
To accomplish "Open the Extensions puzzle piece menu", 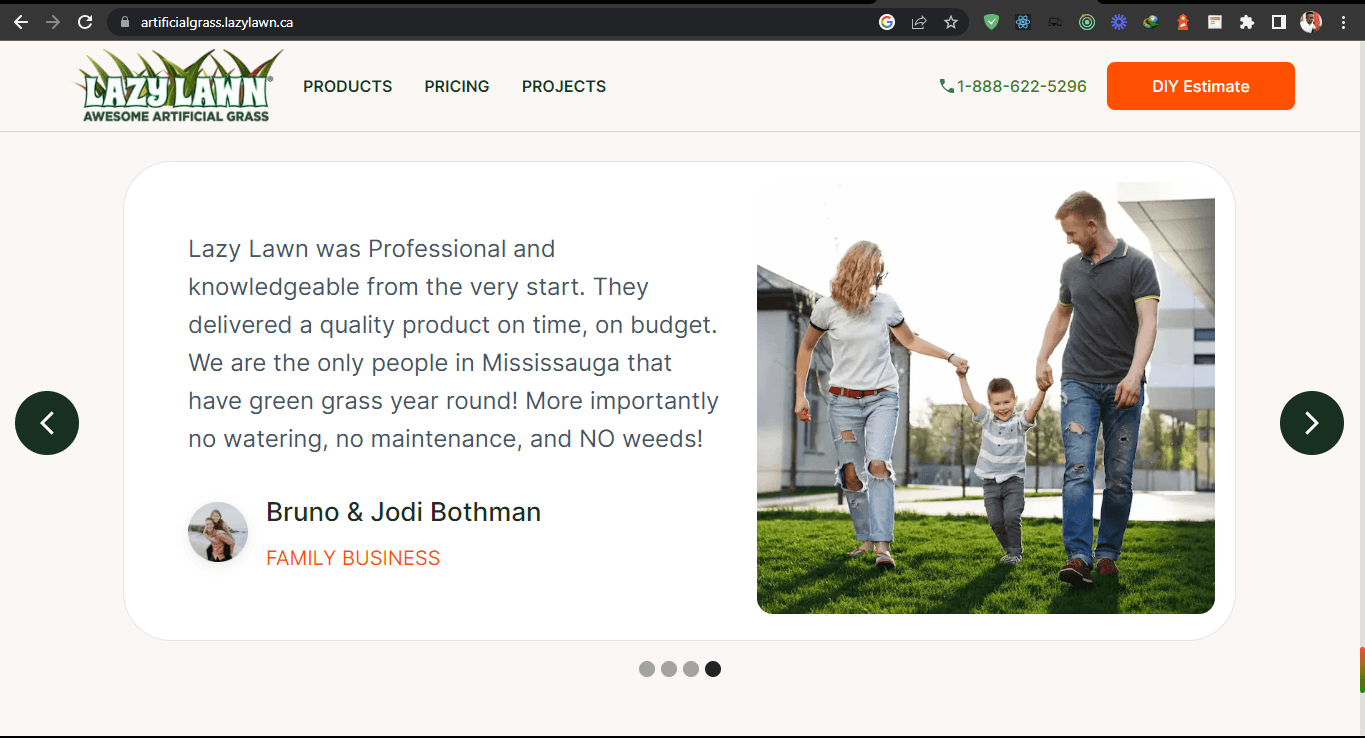I will (x=1247, y=22).
